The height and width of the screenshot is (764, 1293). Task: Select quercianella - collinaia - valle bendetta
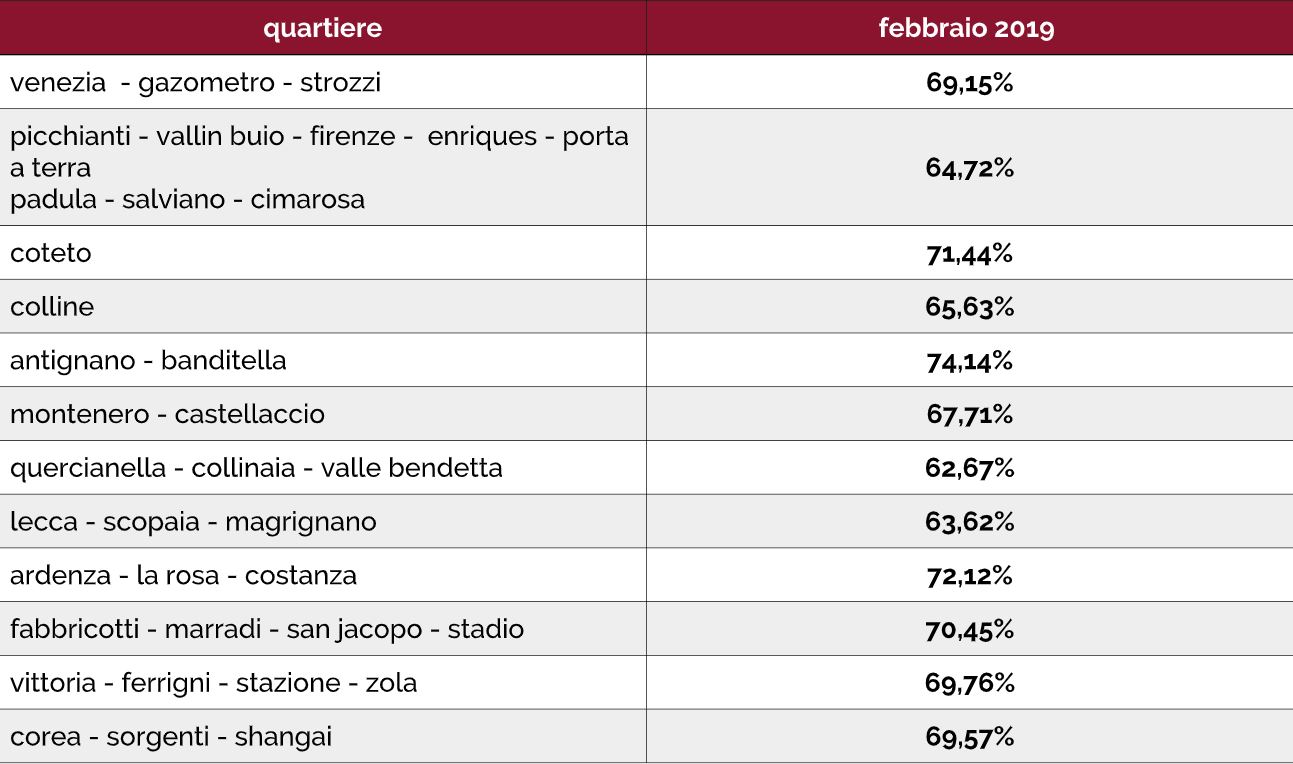[256, 468]
